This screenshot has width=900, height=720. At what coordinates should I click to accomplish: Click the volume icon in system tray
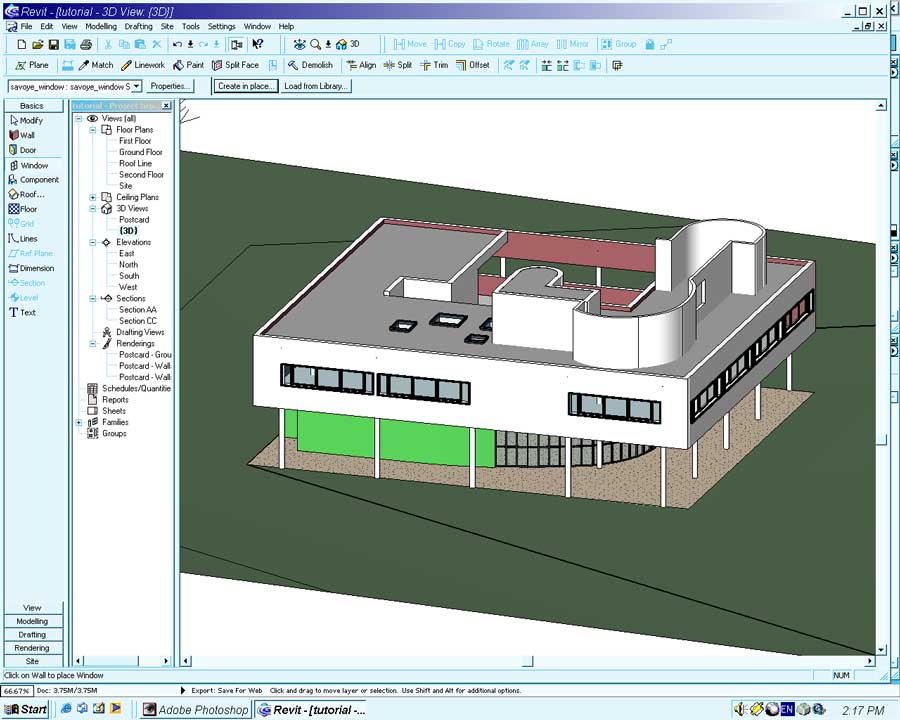click(x=740, y=710)
